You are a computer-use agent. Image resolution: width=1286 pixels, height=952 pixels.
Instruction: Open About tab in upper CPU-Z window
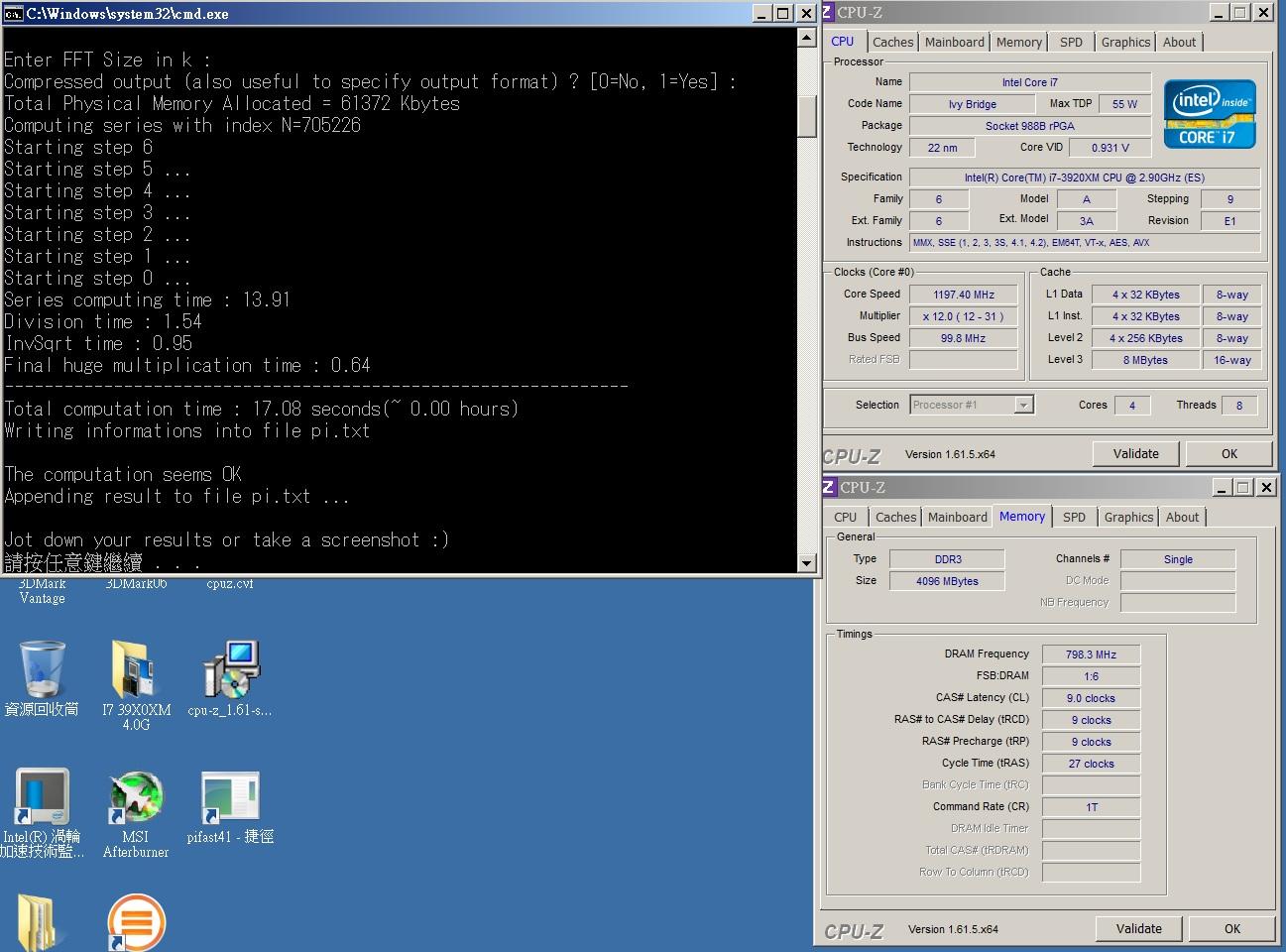pyautogui.click(x=1179, y=42)
